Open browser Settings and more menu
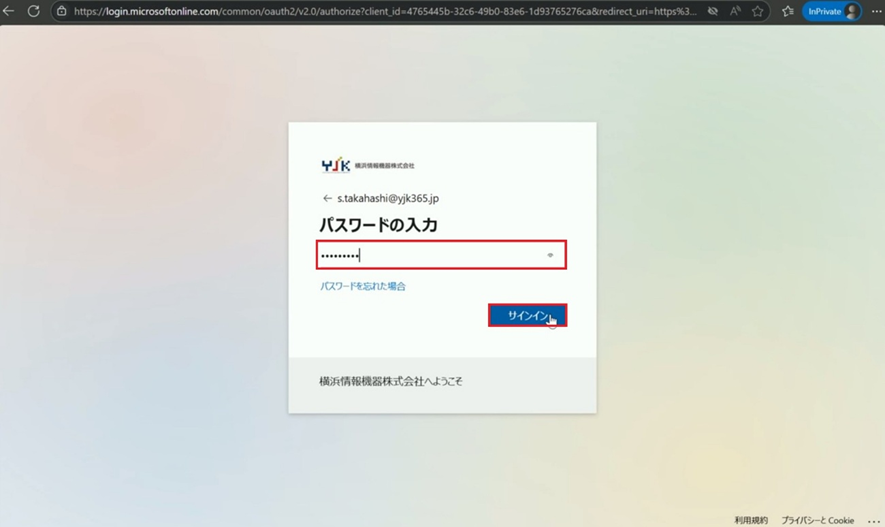 [876, 11]
